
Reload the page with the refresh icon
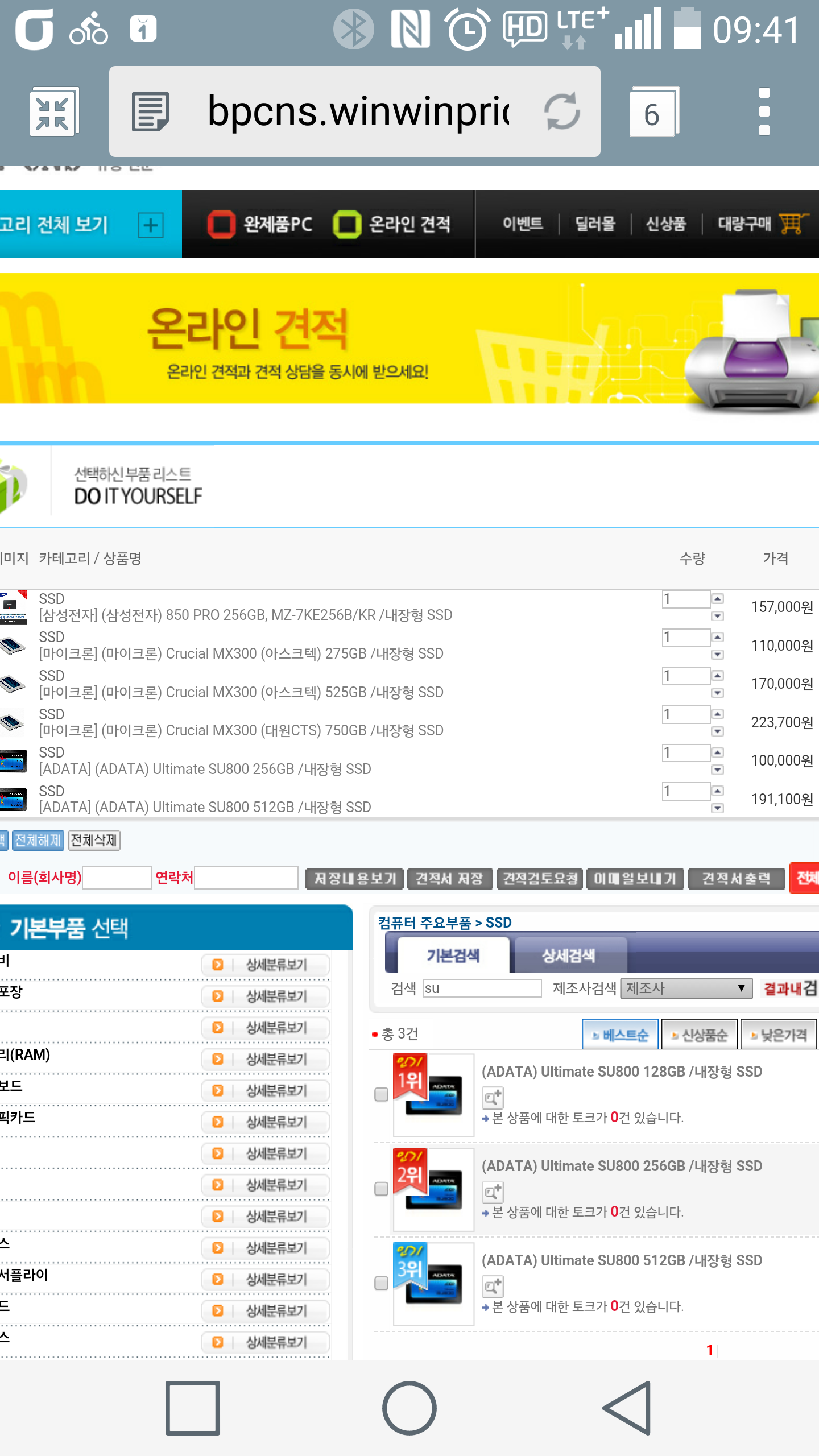tap(562, 111)
